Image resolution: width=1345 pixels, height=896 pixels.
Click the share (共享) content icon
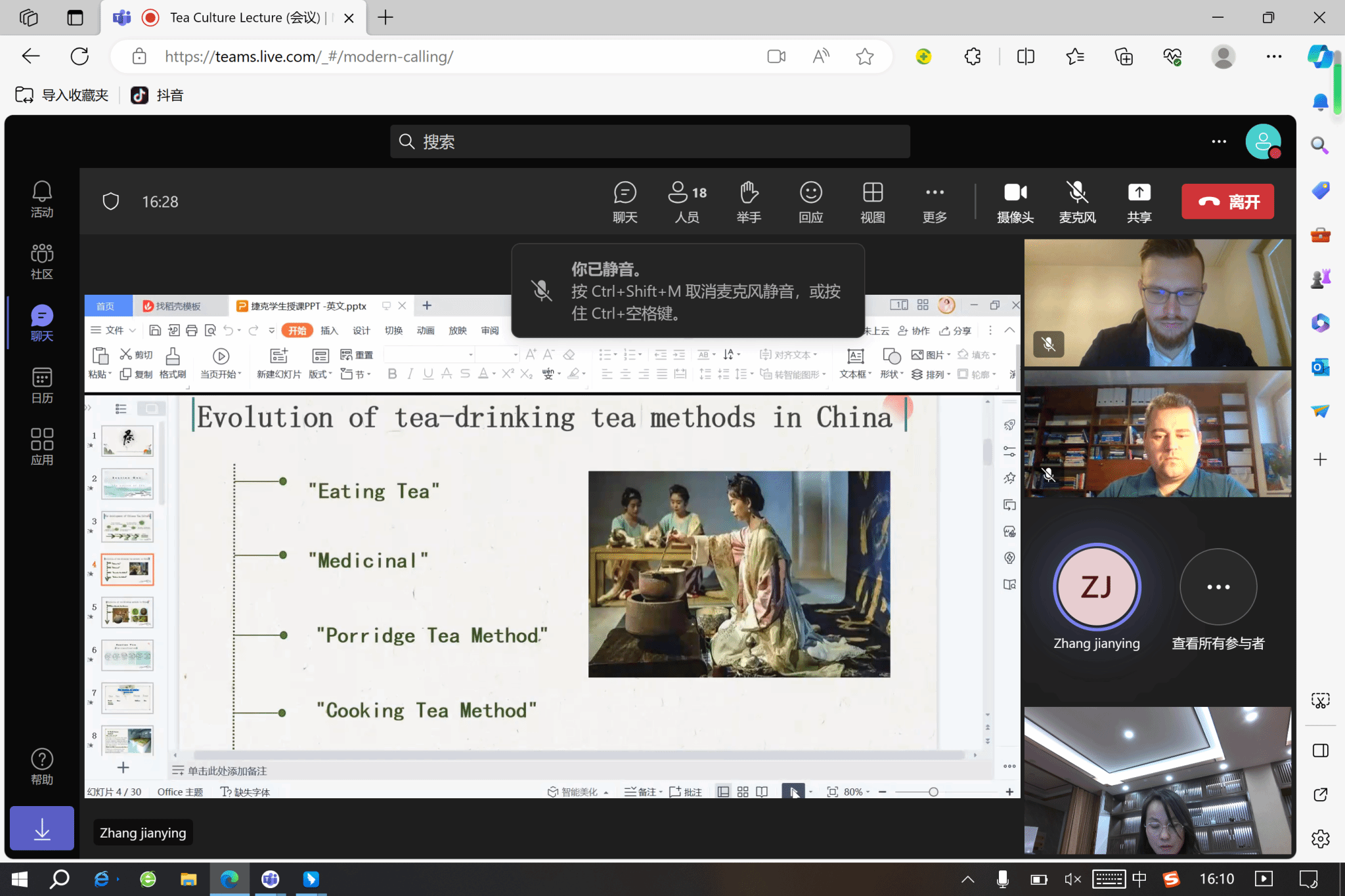point(1139,202)
